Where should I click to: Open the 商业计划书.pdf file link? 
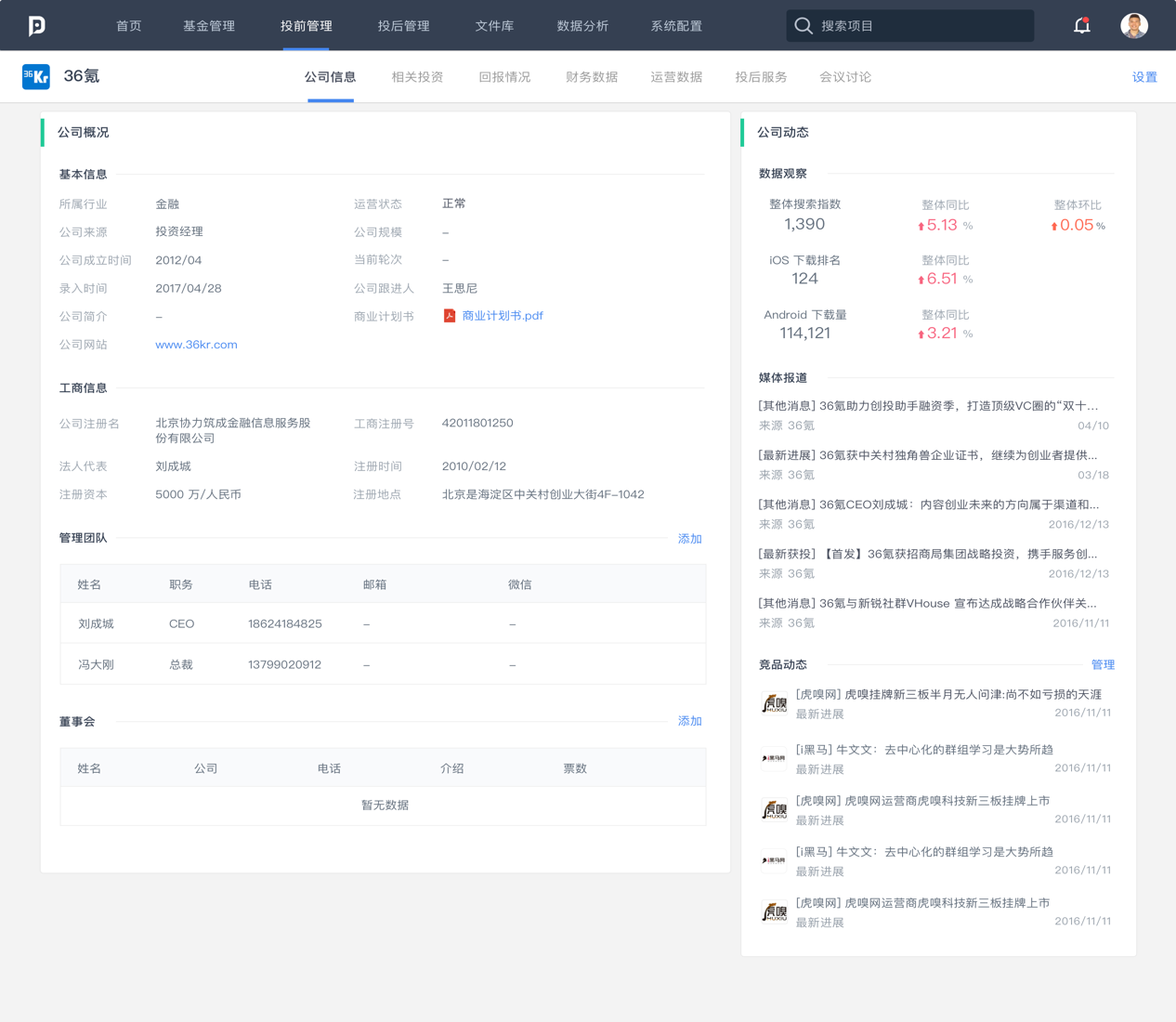pyautogui.click(x=503, y=316)
